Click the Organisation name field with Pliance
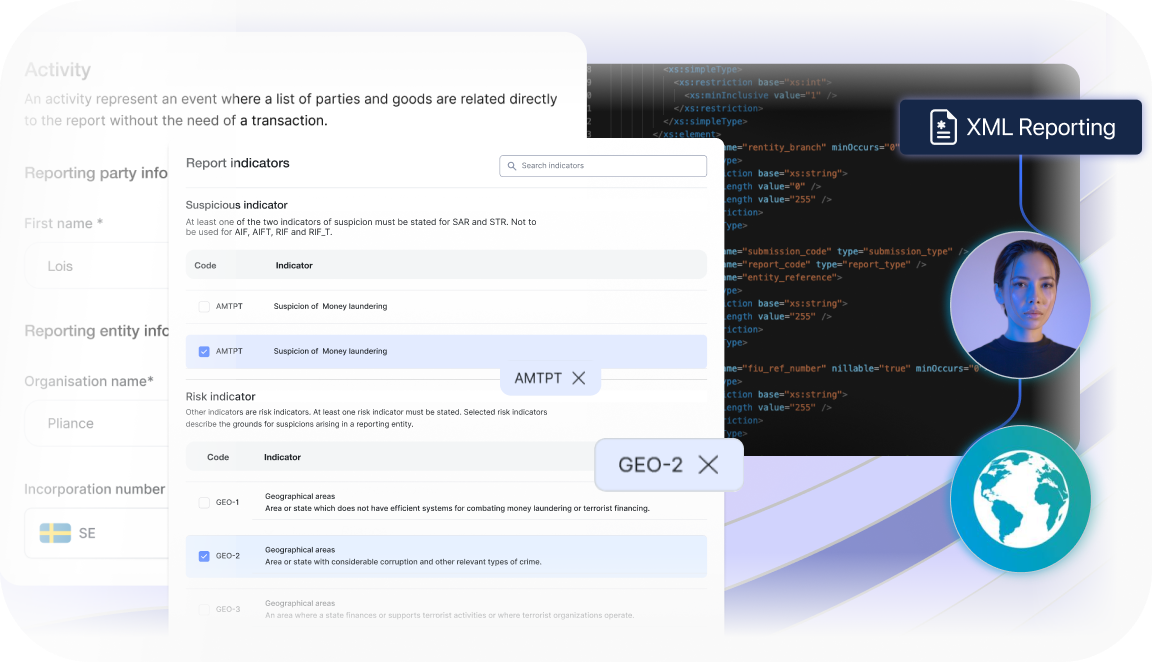The width and height of the screenshot is (1152, 662). point(98,423)
